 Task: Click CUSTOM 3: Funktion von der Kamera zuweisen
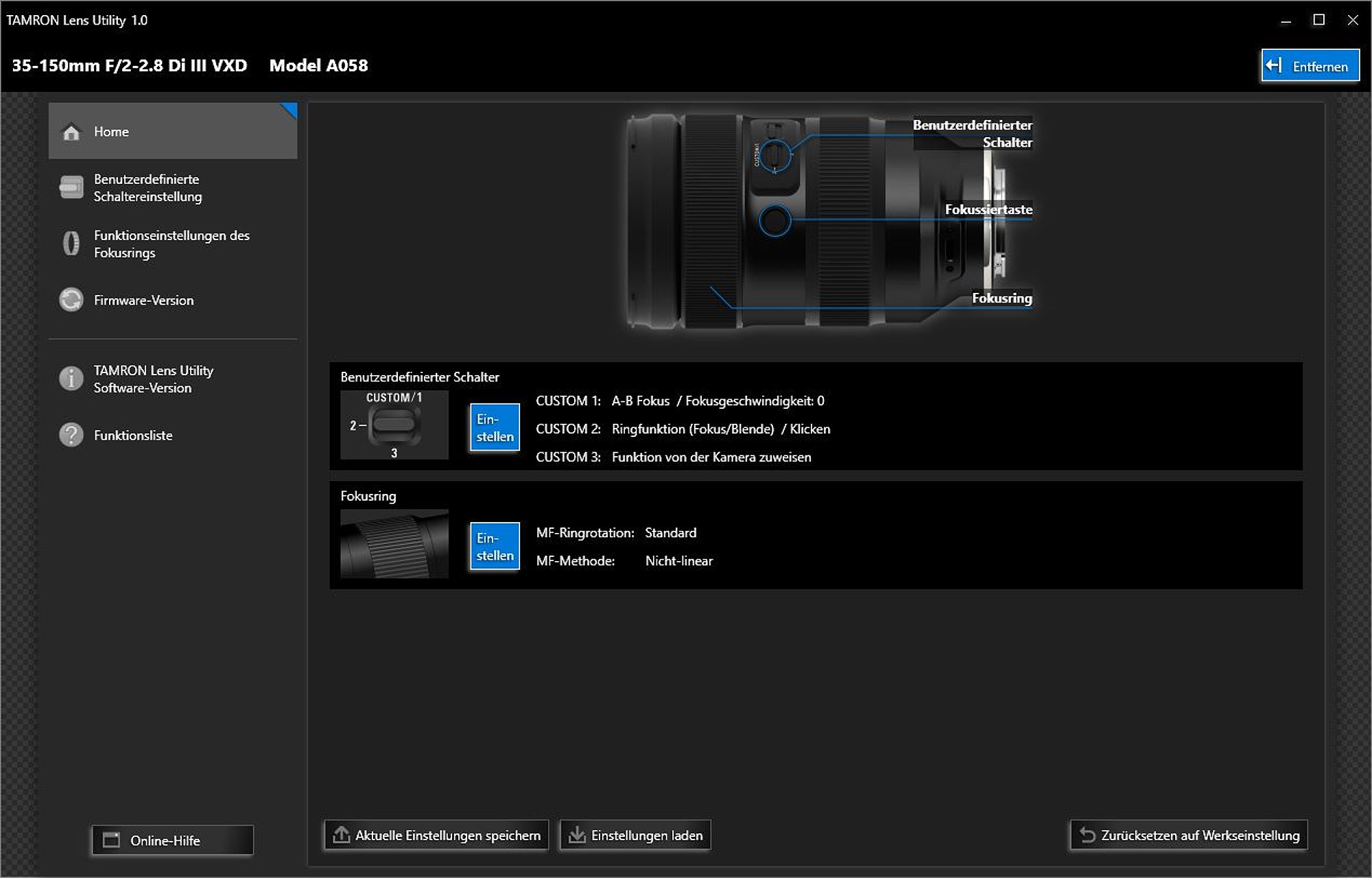point(673,457)
